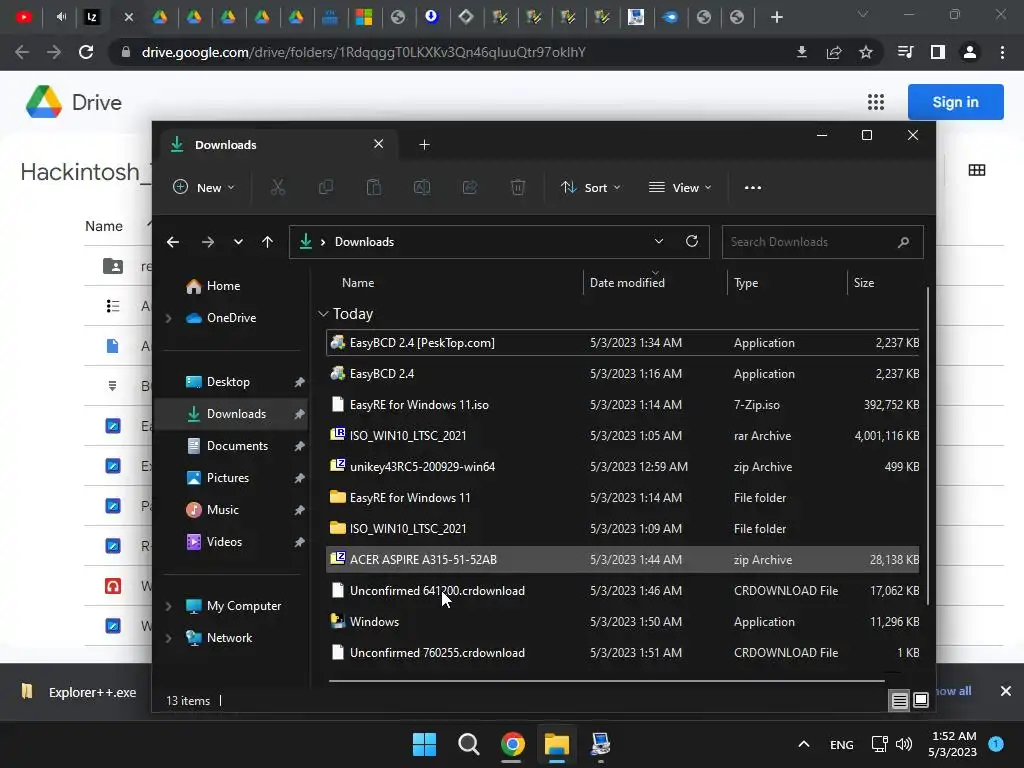The width and height of the screenshot is (1024, 768).
Task: Switch to the YouTube Chrome tab
Action: pyautogui.click(x=24, y=17)
